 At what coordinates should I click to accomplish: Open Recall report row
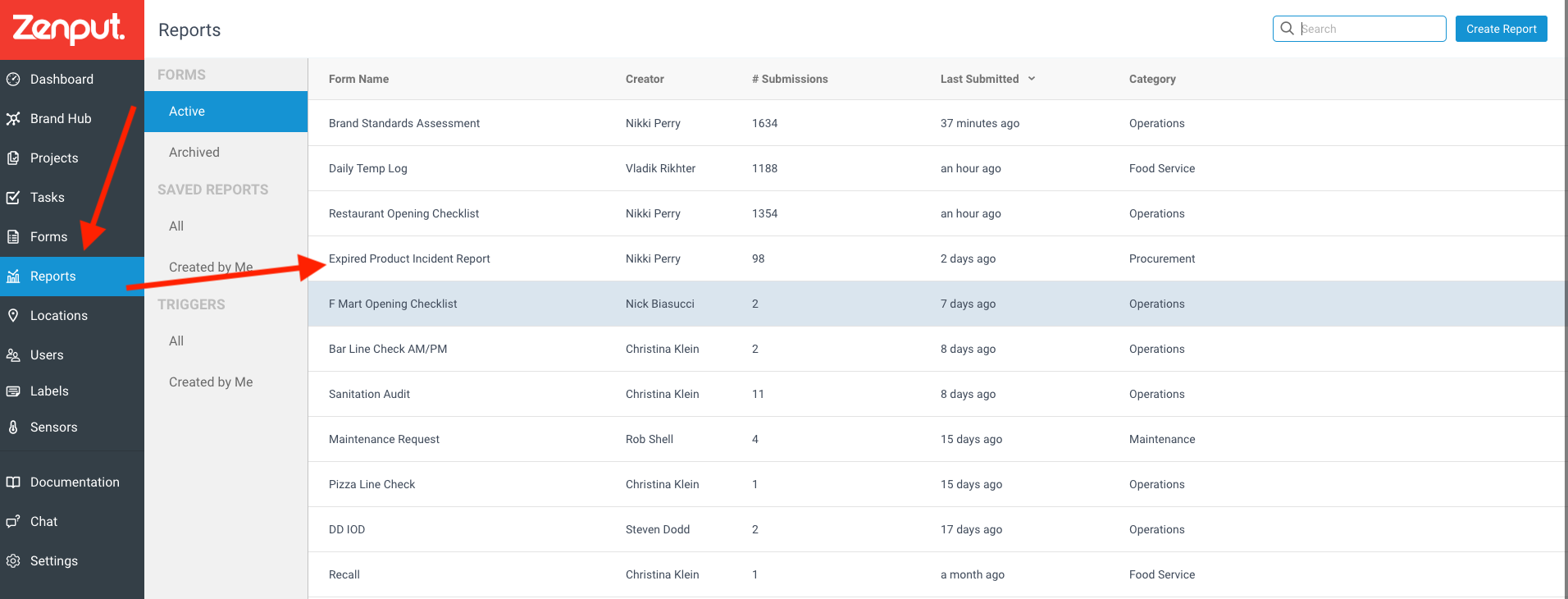[x=937, y=574]
